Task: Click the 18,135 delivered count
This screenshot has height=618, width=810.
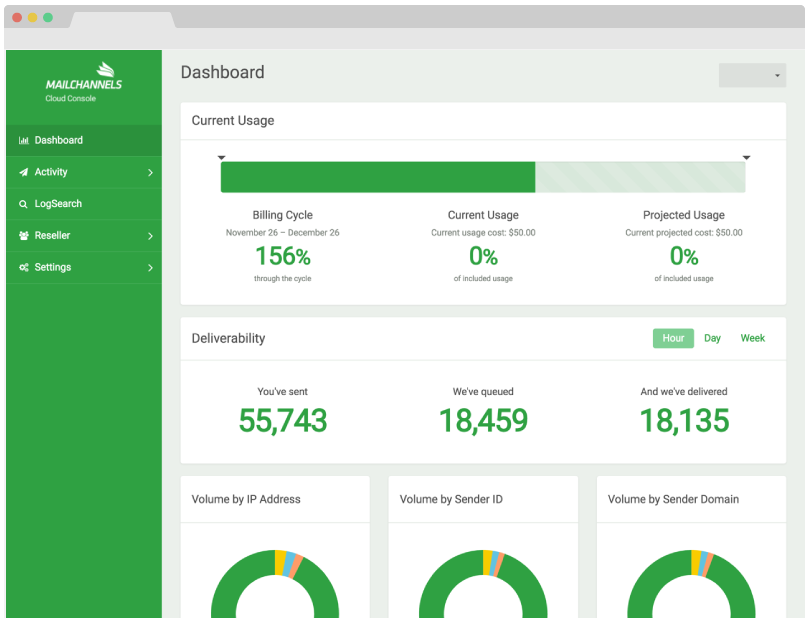Action: pos(684,420)
